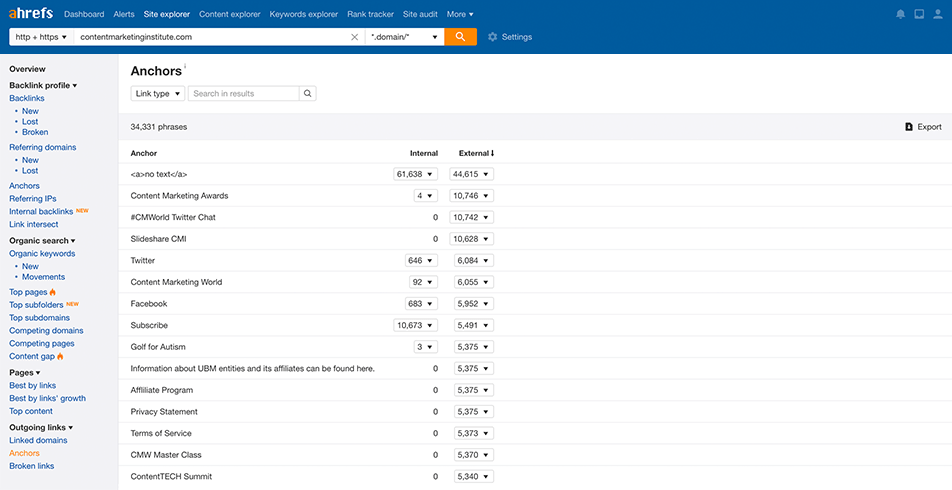Open the *.domain/* mode dropdown
The height and width of the screenshot is (490, 952).
[x=405, y=37]
